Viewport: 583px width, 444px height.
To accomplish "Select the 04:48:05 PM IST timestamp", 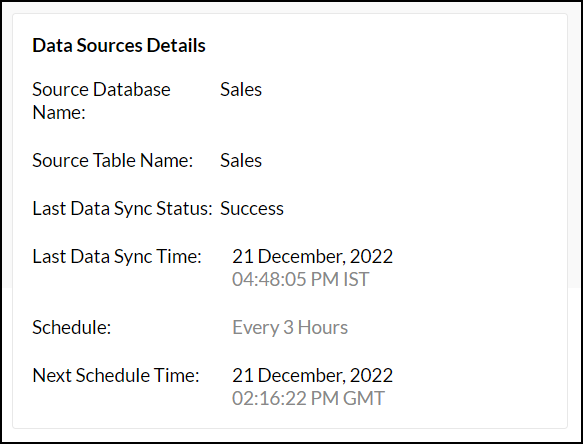I will coord(300,279).
